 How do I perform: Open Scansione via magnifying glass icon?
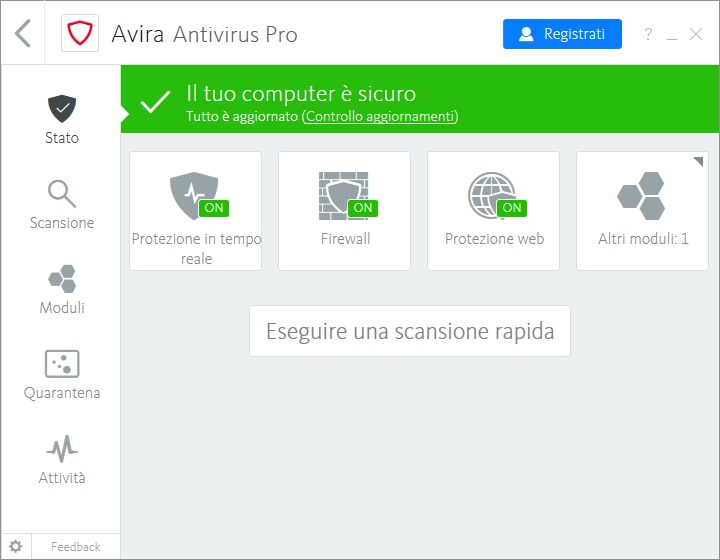tap(61, 193)
